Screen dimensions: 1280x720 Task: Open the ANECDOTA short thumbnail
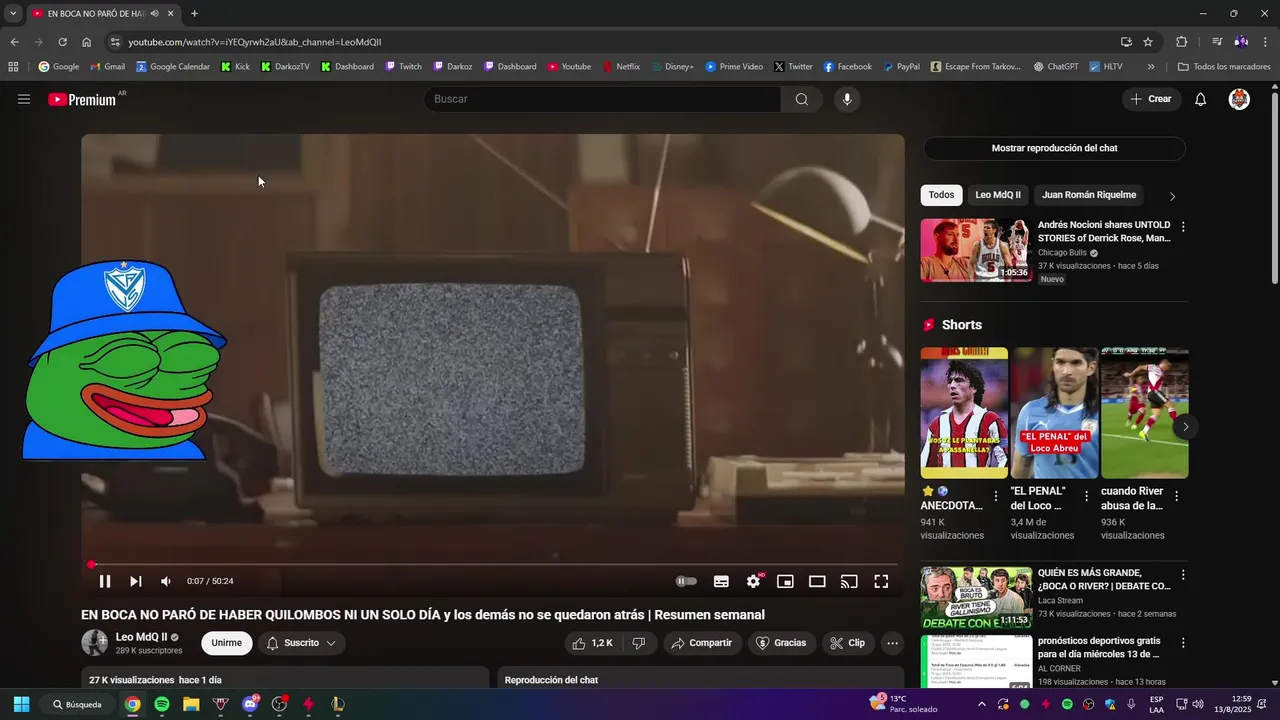pos(964,413)
